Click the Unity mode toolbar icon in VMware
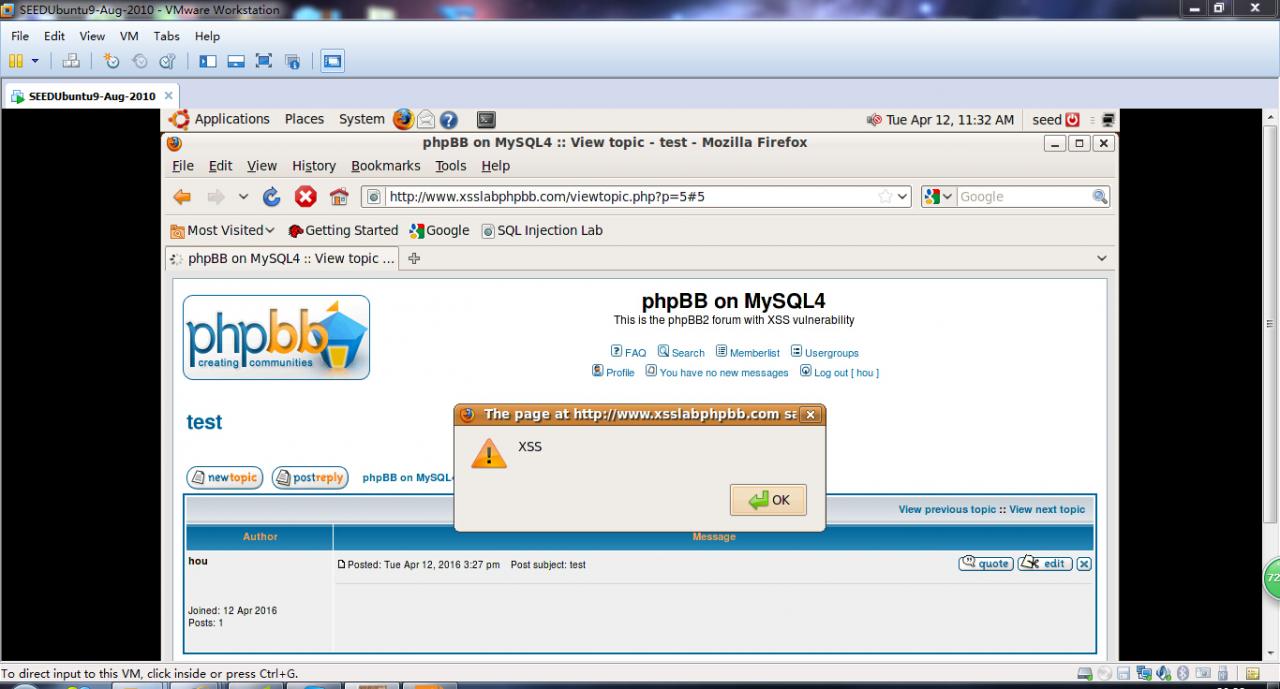The width and height of the screenshot is (1280, 689). tap(292, 61)
